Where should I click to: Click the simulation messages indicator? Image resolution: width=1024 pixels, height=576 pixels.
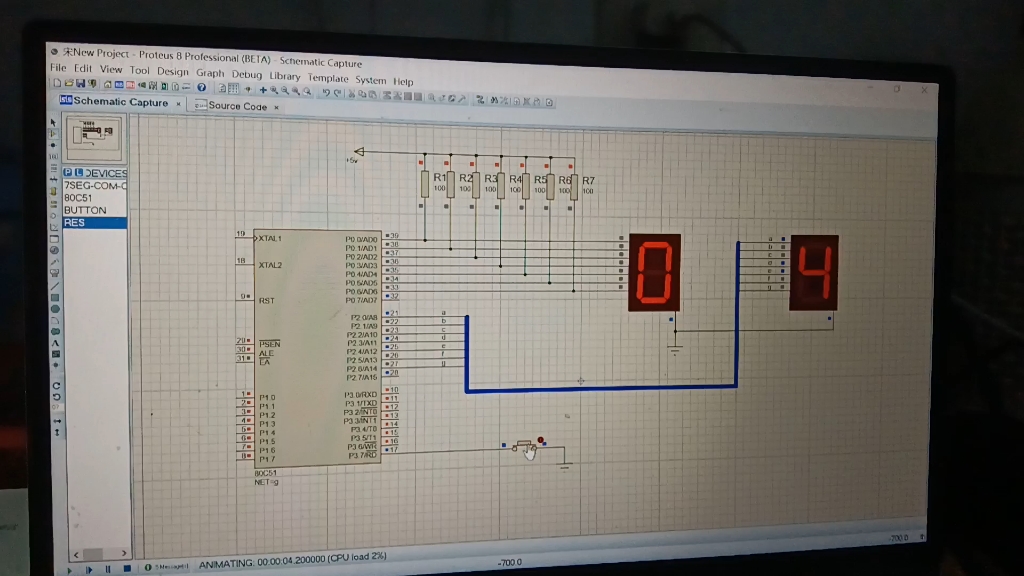click(x=166, y=567)
